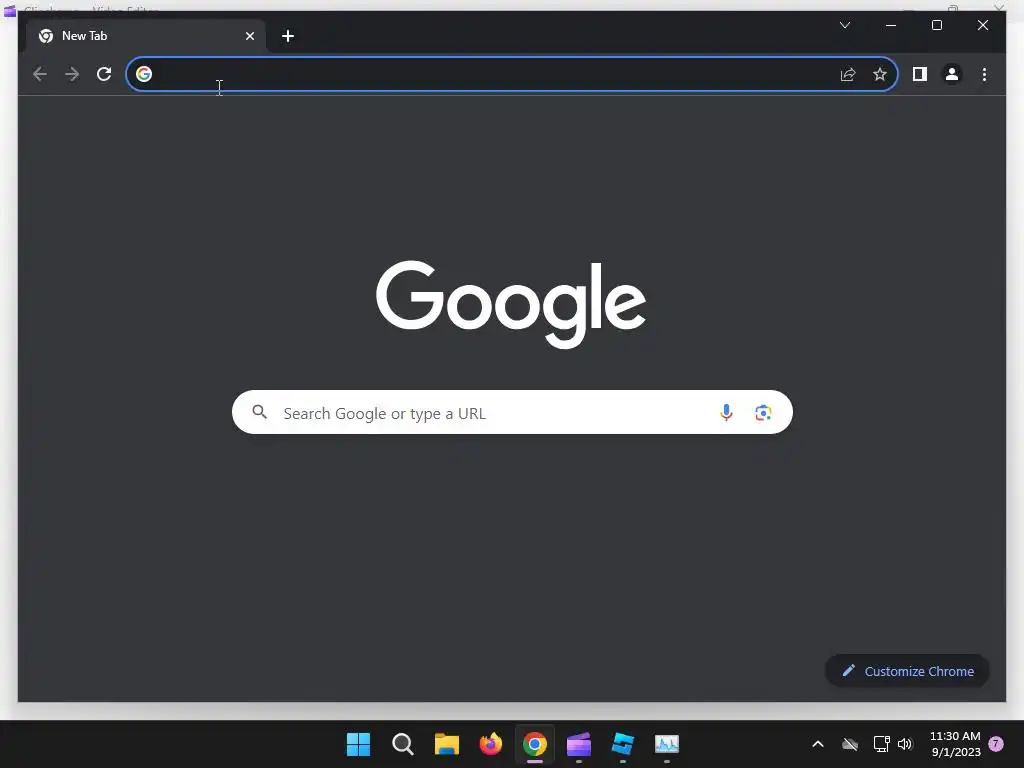This screenshot has height=768, width=1024.
Task: Open the Chrome profile menu
Action: tap(952, 74)
